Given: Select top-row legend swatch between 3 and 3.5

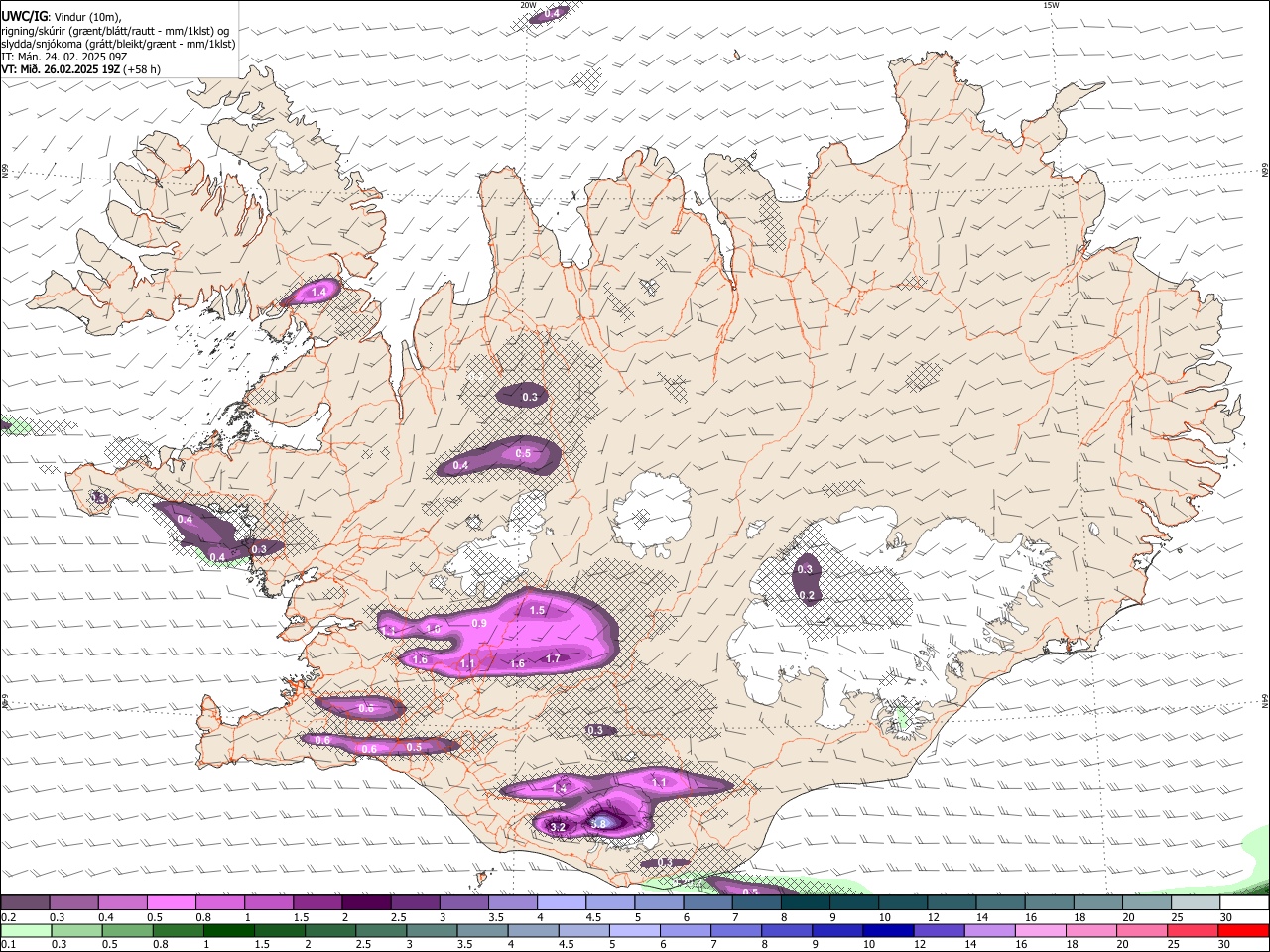Looking at the screenshot, I should pos(463,902).
